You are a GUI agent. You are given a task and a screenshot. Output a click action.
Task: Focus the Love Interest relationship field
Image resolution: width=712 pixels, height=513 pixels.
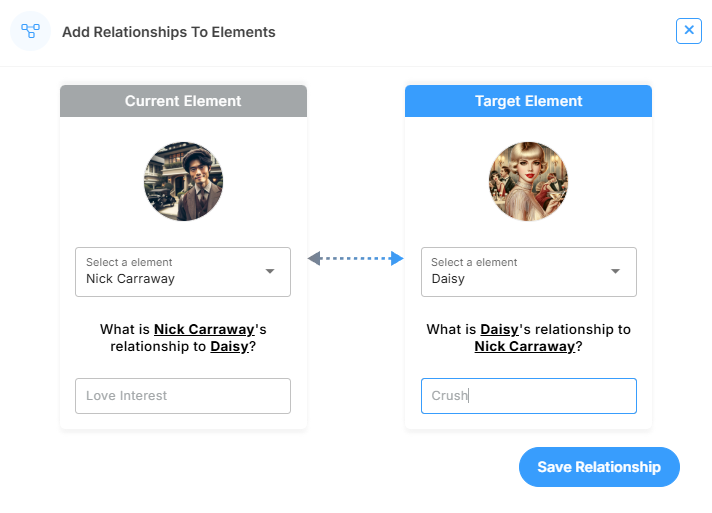pos(183,396)
